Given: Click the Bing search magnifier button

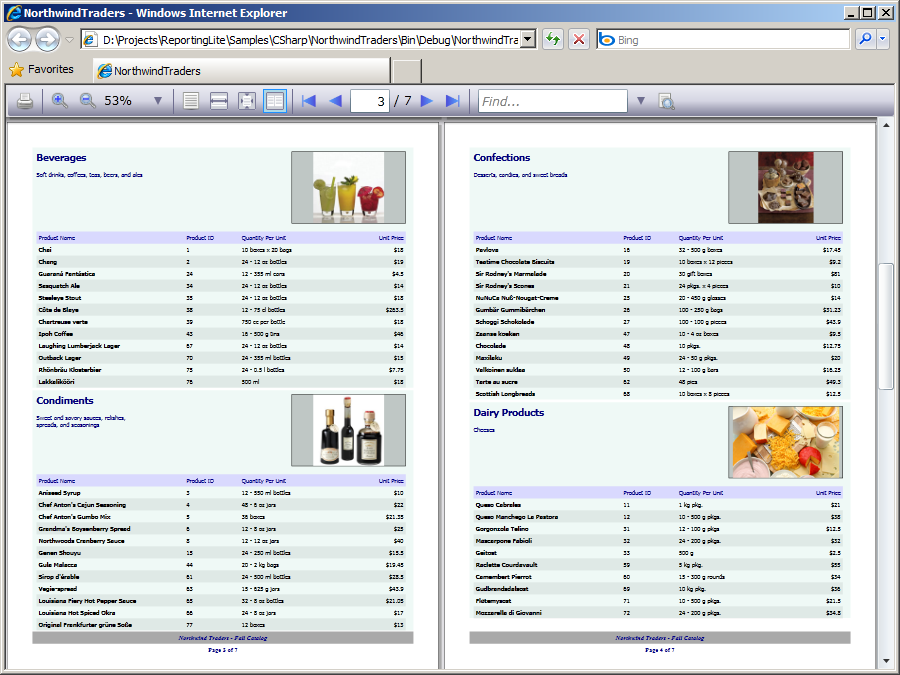Looking at the screenshot, I should (865, 39).
